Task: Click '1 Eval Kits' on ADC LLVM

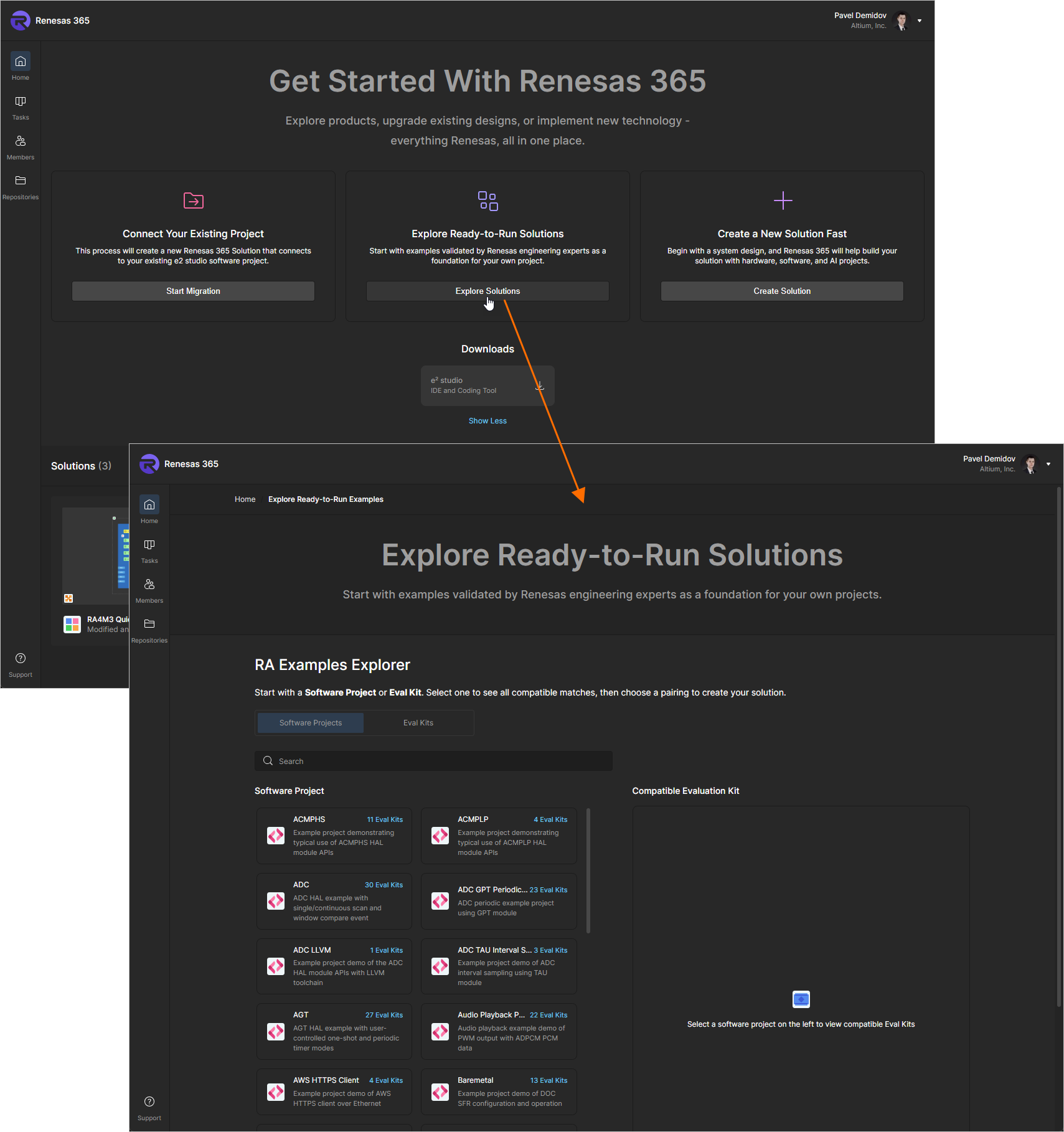Action: click(x=387, y=950)
